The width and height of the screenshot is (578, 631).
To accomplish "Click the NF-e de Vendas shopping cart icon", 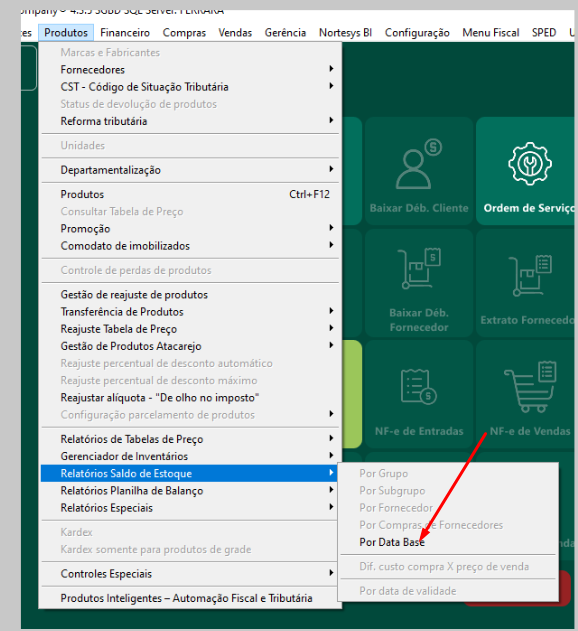I will 531,386.
